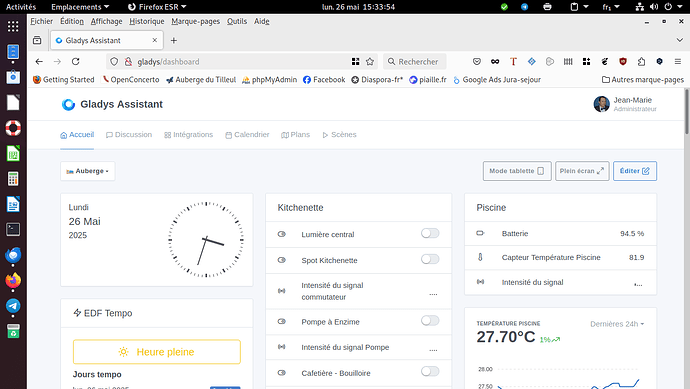Open the Auberge du Tilleul bookmark
Viewport: 690px width, 389px height.
pyautogui.click(x=201, y=80)
